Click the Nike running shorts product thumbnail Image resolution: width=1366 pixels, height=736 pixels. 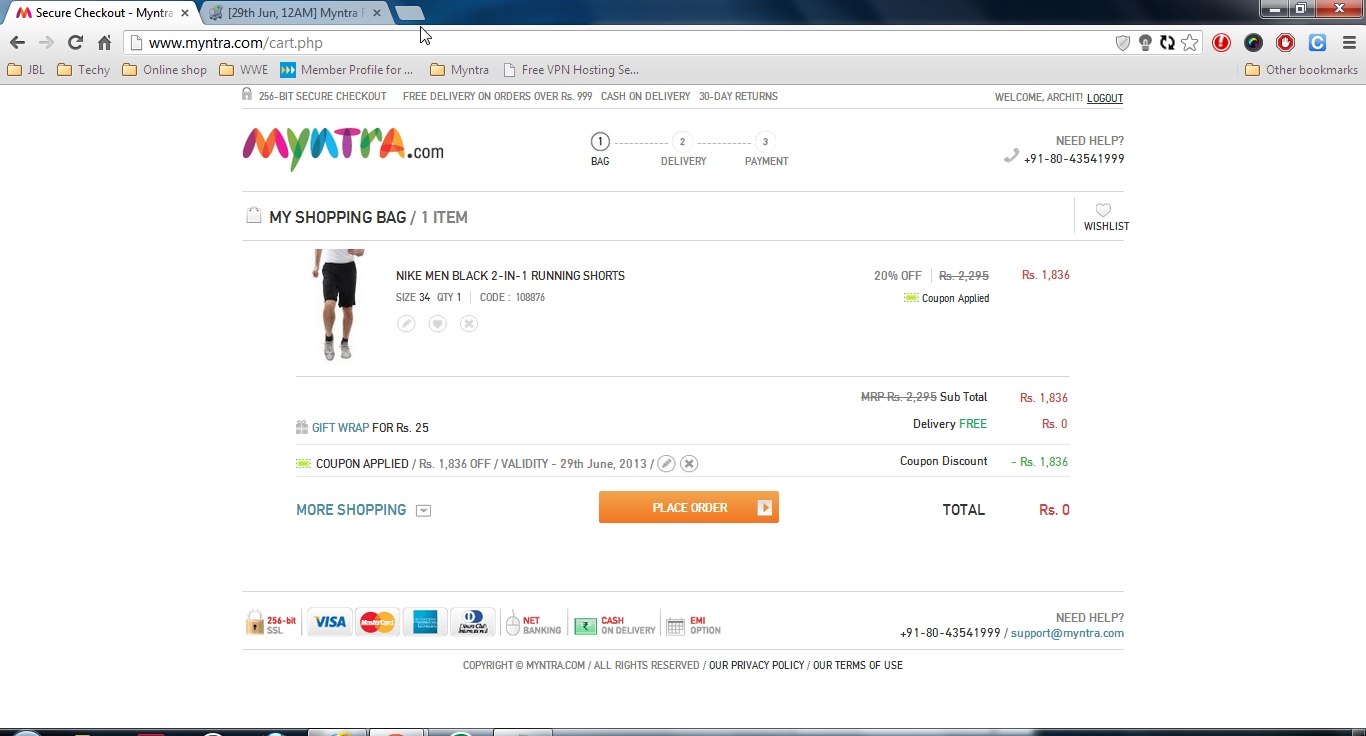tap(338, 305)
